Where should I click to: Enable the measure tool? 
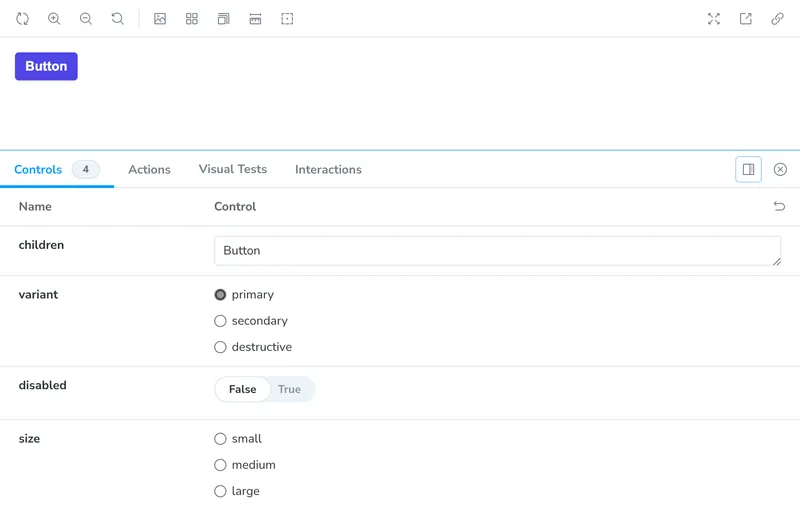coord(256,19)
